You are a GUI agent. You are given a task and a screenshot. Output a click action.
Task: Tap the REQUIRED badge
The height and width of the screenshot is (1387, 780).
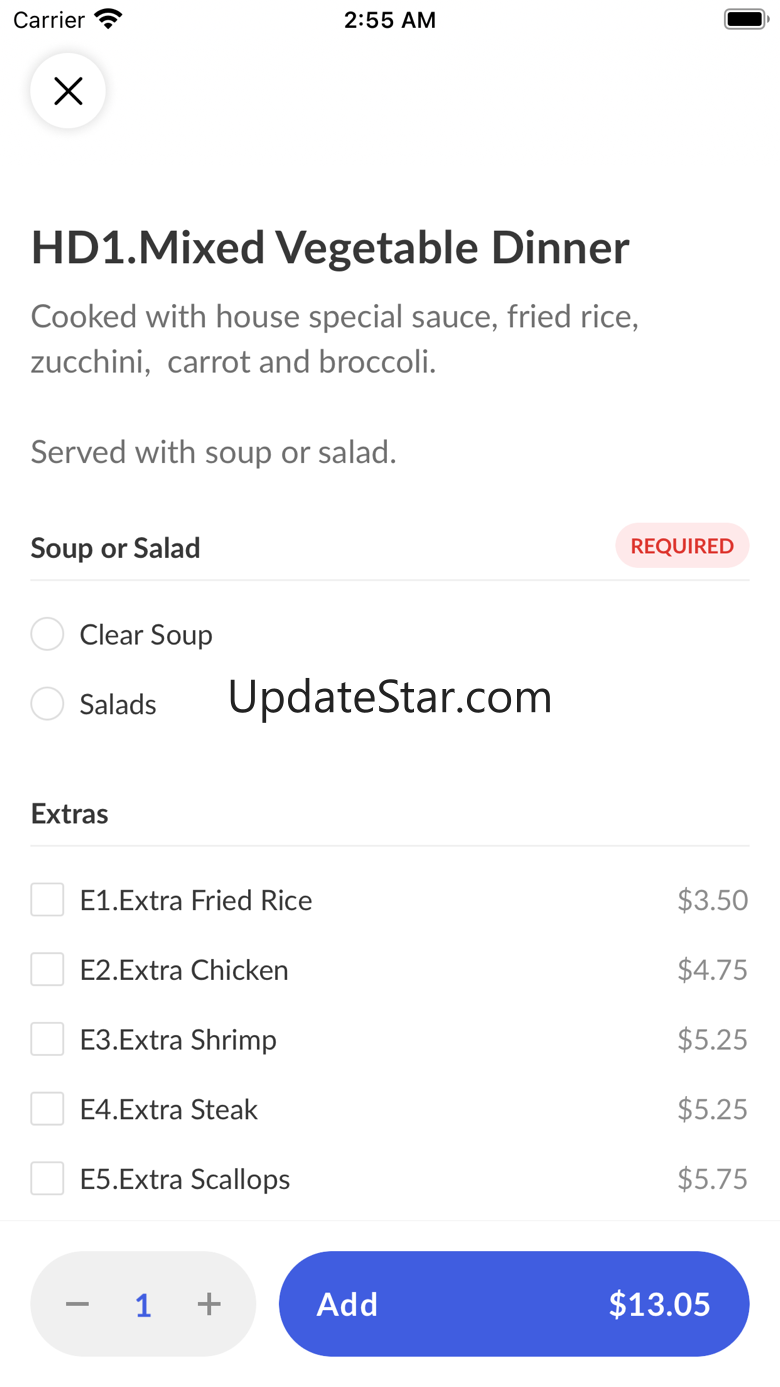[682, 546]
